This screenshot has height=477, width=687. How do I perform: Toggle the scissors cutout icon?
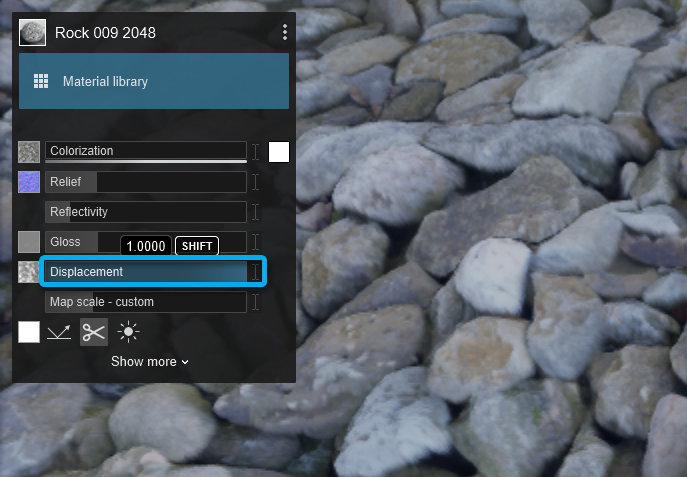[x=94, y=332]
